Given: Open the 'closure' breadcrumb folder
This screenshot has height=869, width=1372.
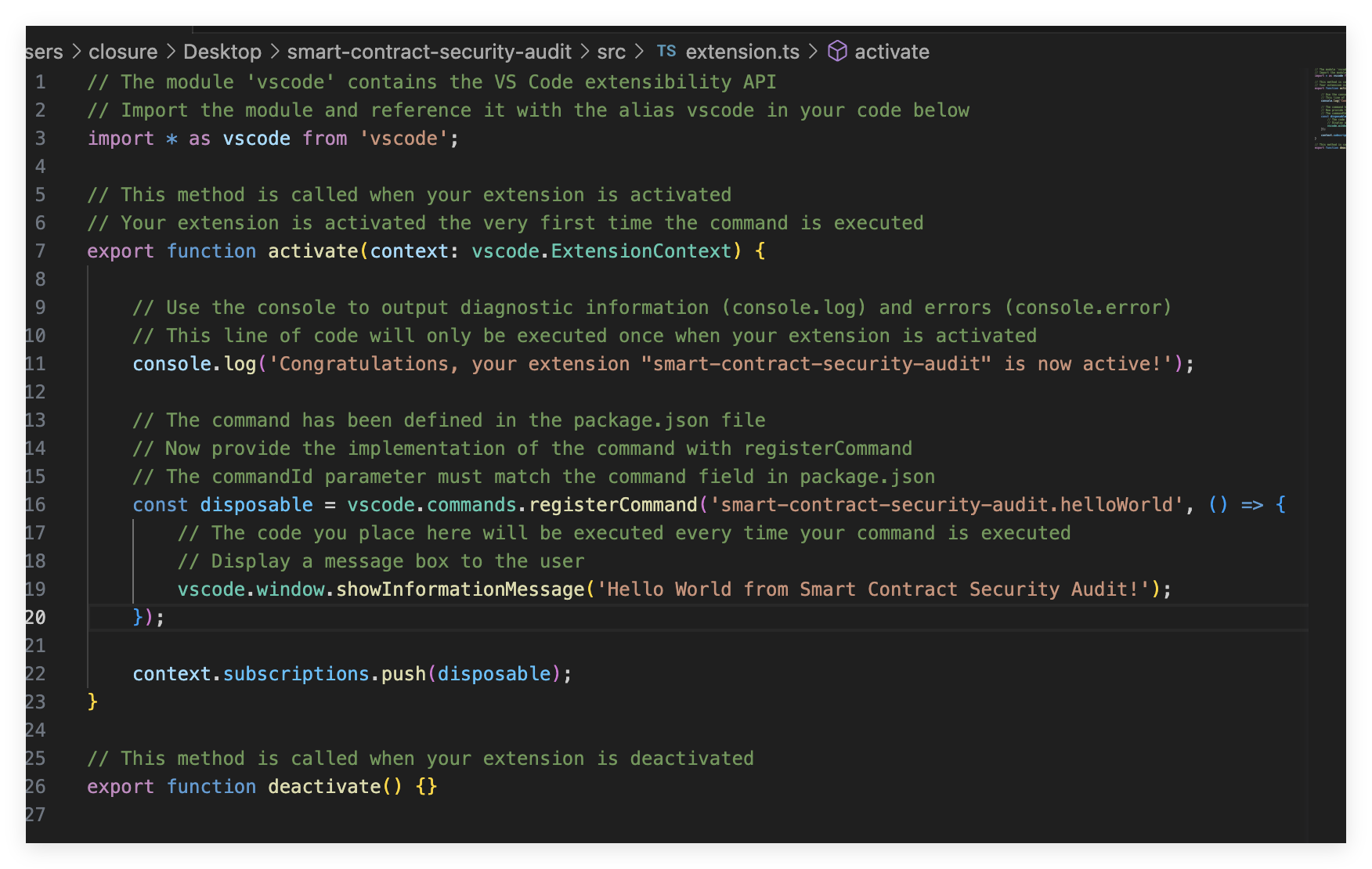Looking at the screenshot, I should click(123, 52).
